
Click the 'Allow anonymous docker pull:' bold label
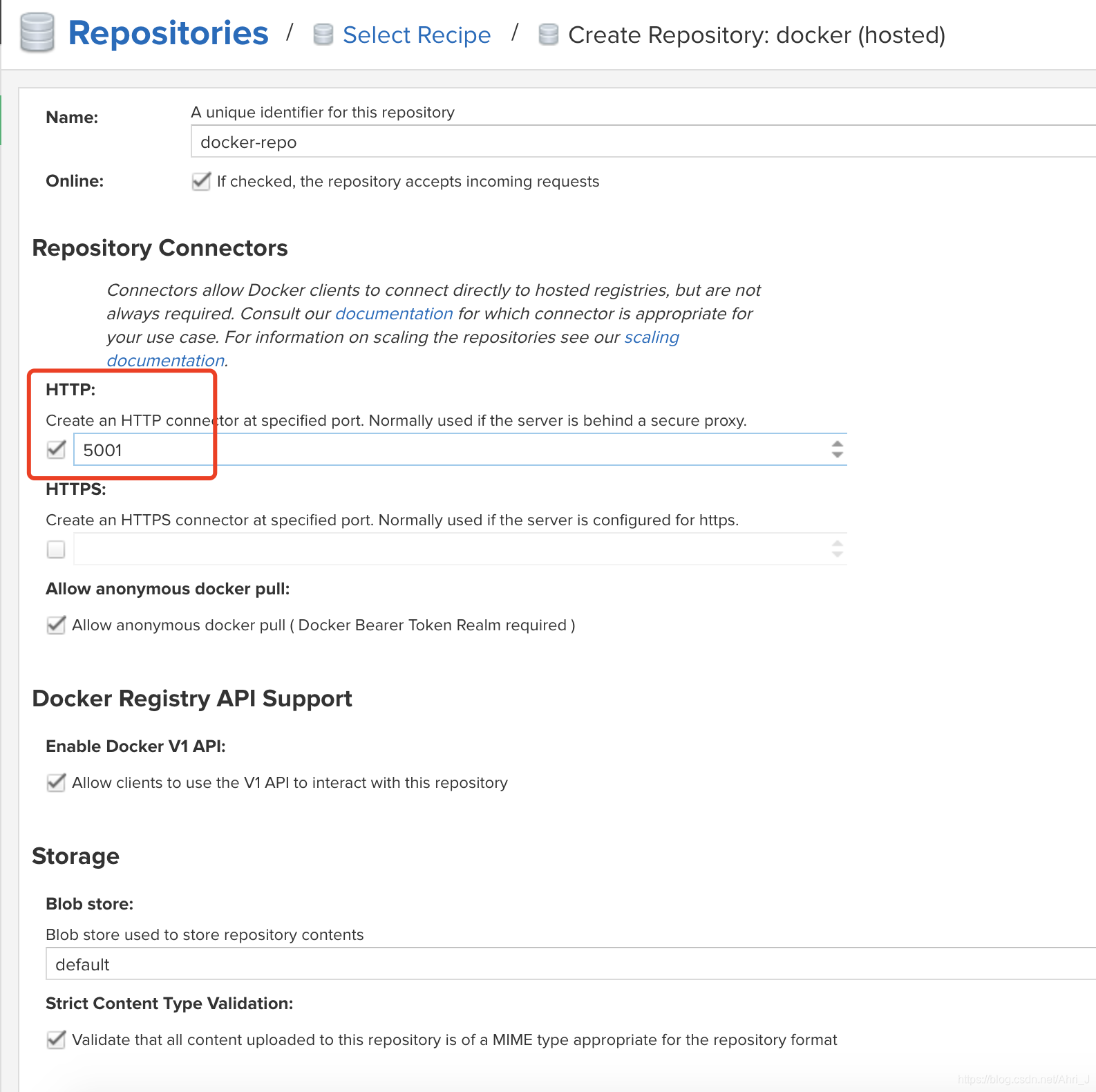click(168, 589)
